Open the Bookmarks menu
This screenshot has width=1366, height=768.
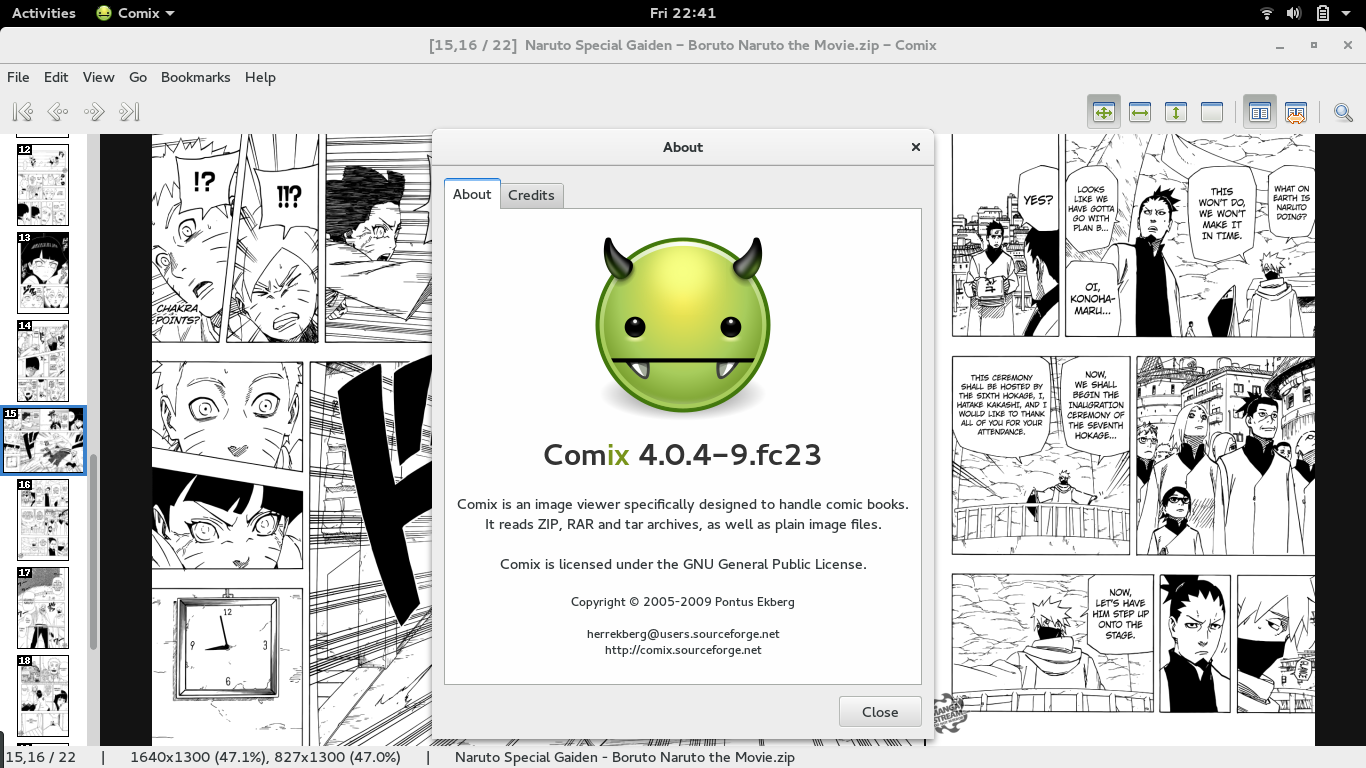196,77
